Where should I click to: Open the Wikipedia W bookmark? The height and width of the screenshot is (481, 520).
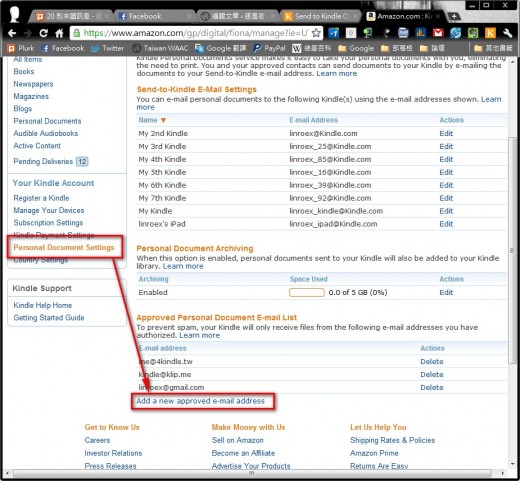pos(312,48)
